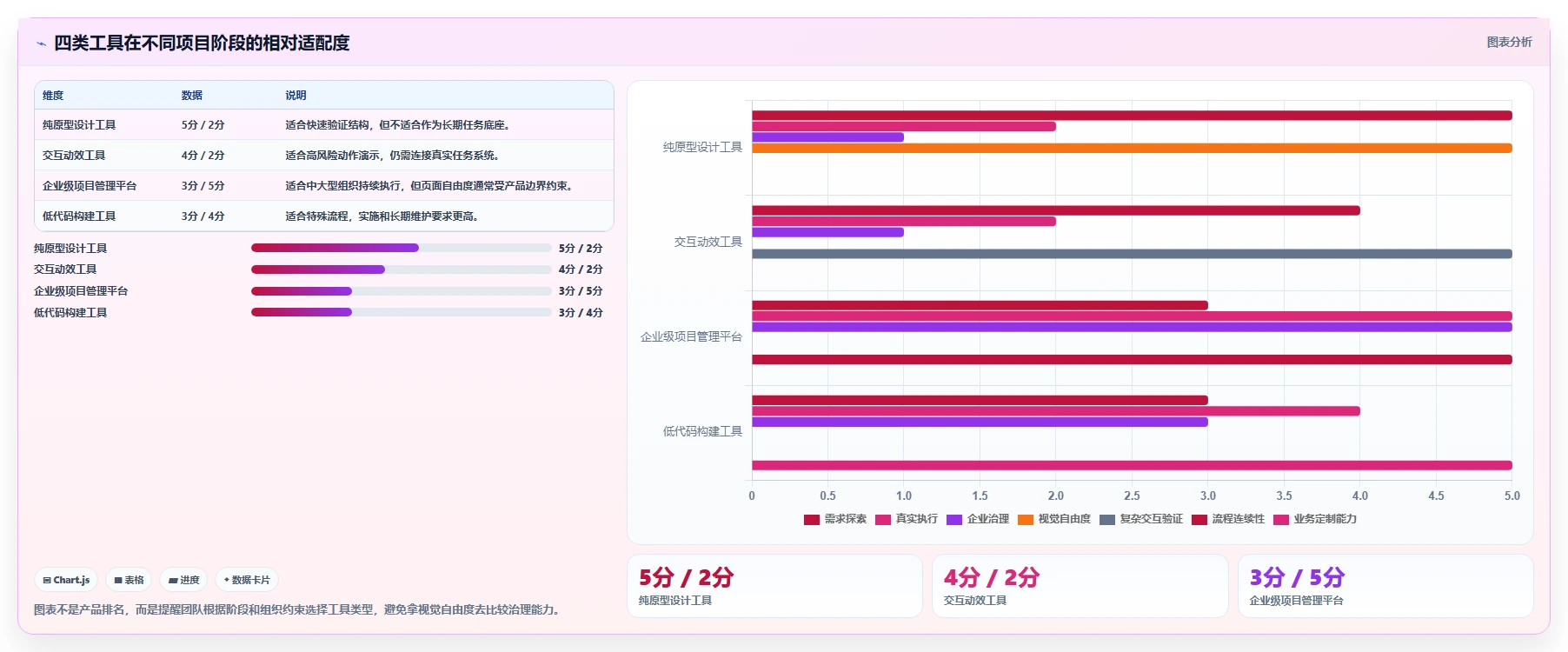
Task: Click the 企业级项目管理平台 y-axis label in the chart
Action: point(691,337)
